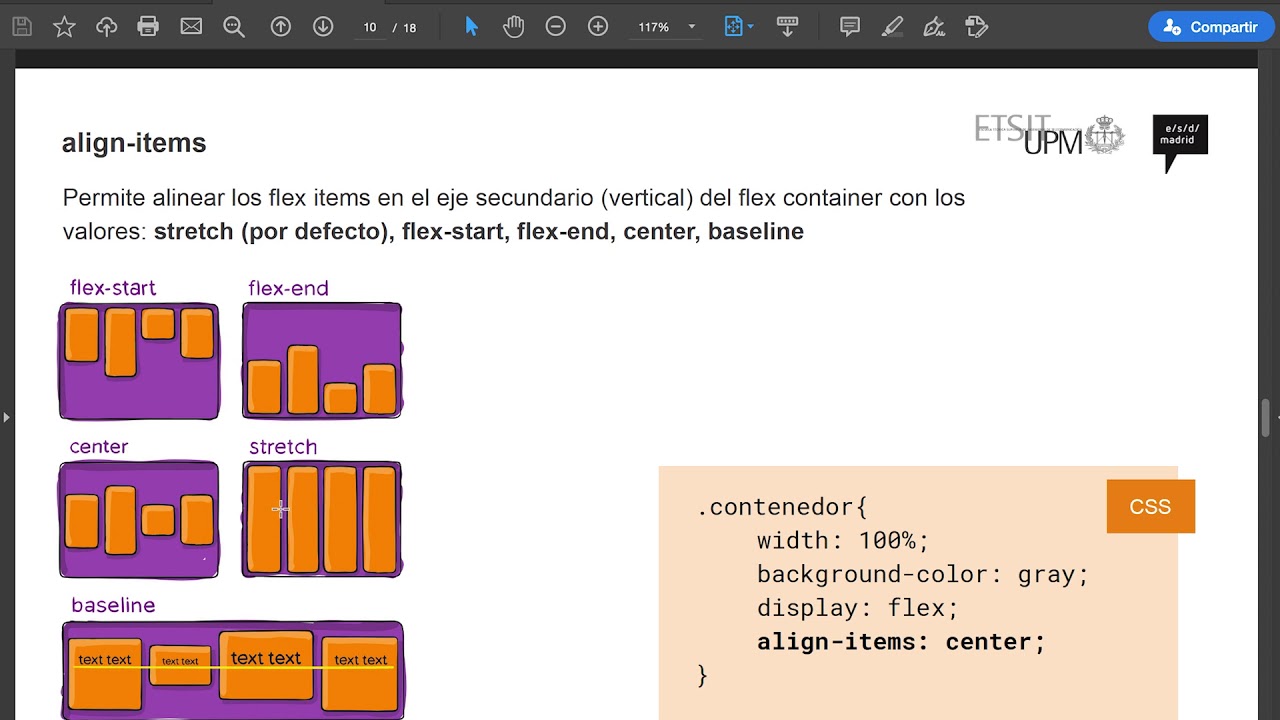Go to the next page arrow

click(323, 27)
